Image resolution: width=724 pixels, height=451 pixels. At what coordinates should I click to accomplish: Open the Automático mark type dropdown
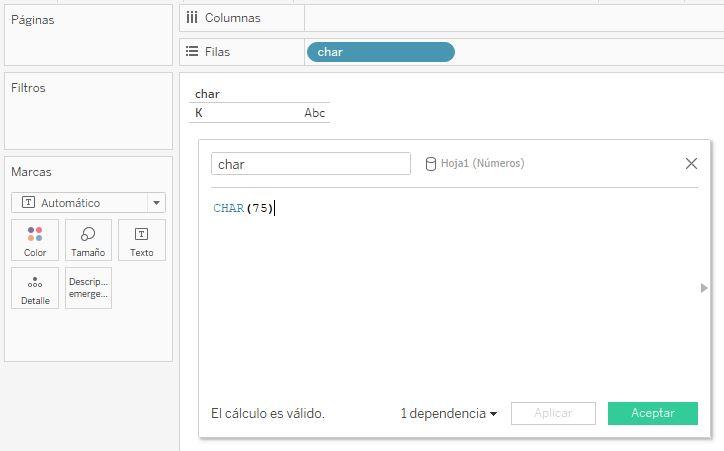pos(88,202)
